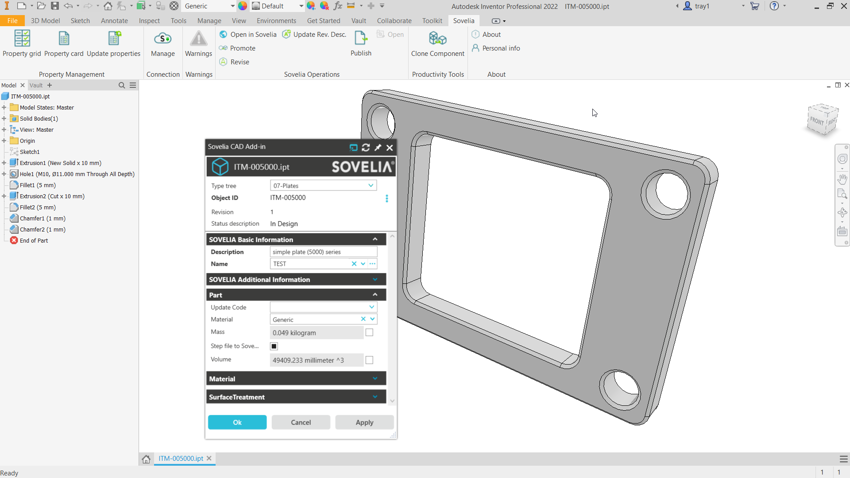The image size is (850, 478).
Task: Go to Home from quick access toolbar
Action: pyautogui.click(x=108, y=6)
